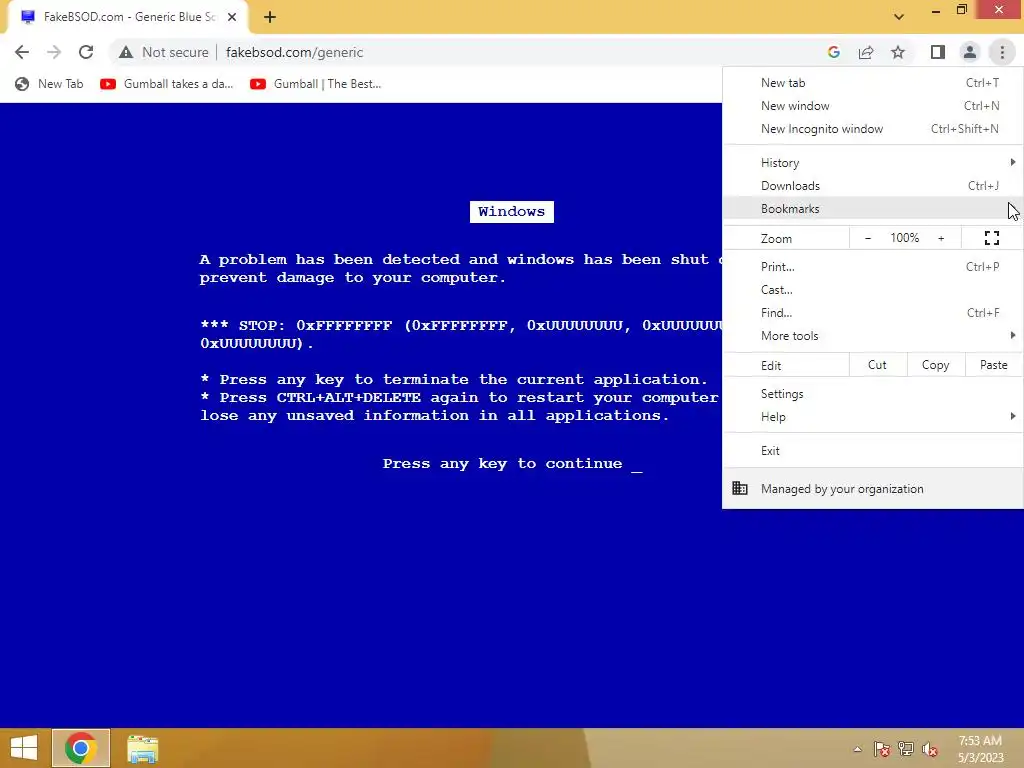Screen dimensions: 1024x768
Task: Select the FakeBSOD.com browser tab
Action: point(129,17)
